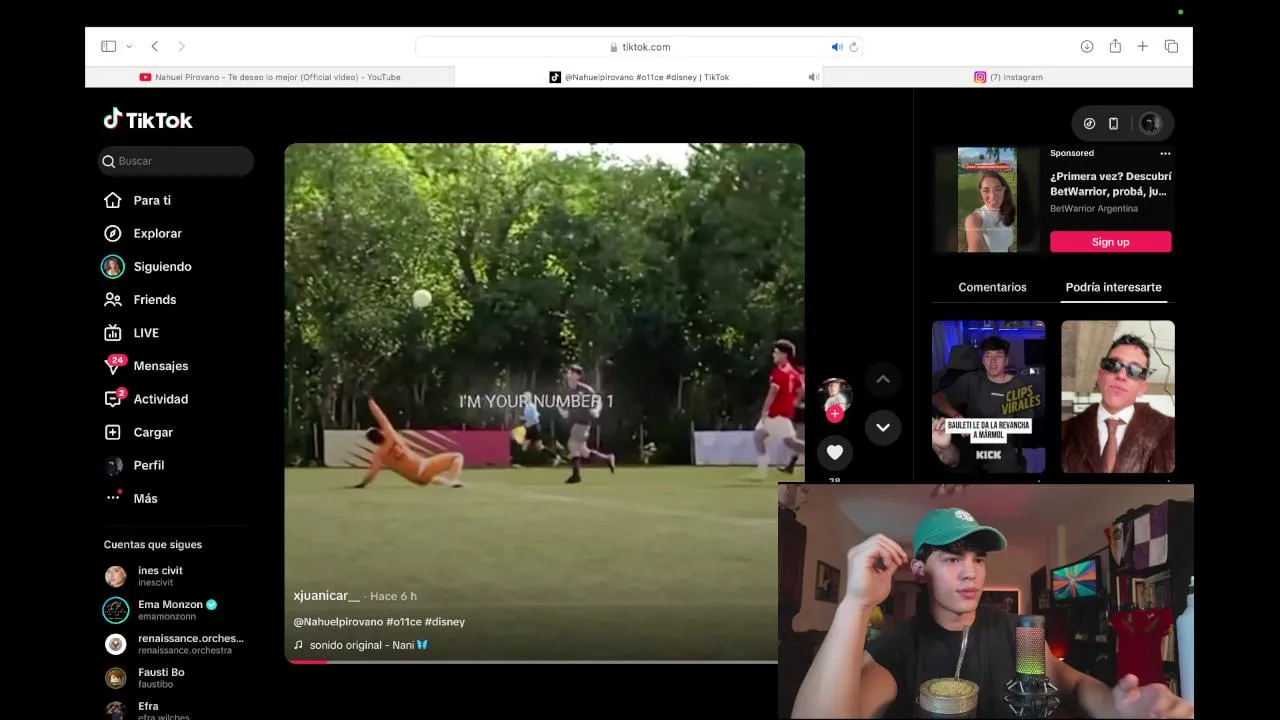Open Safari downloads
This screenshot has height=720, width=1280.
[1087, 46]
